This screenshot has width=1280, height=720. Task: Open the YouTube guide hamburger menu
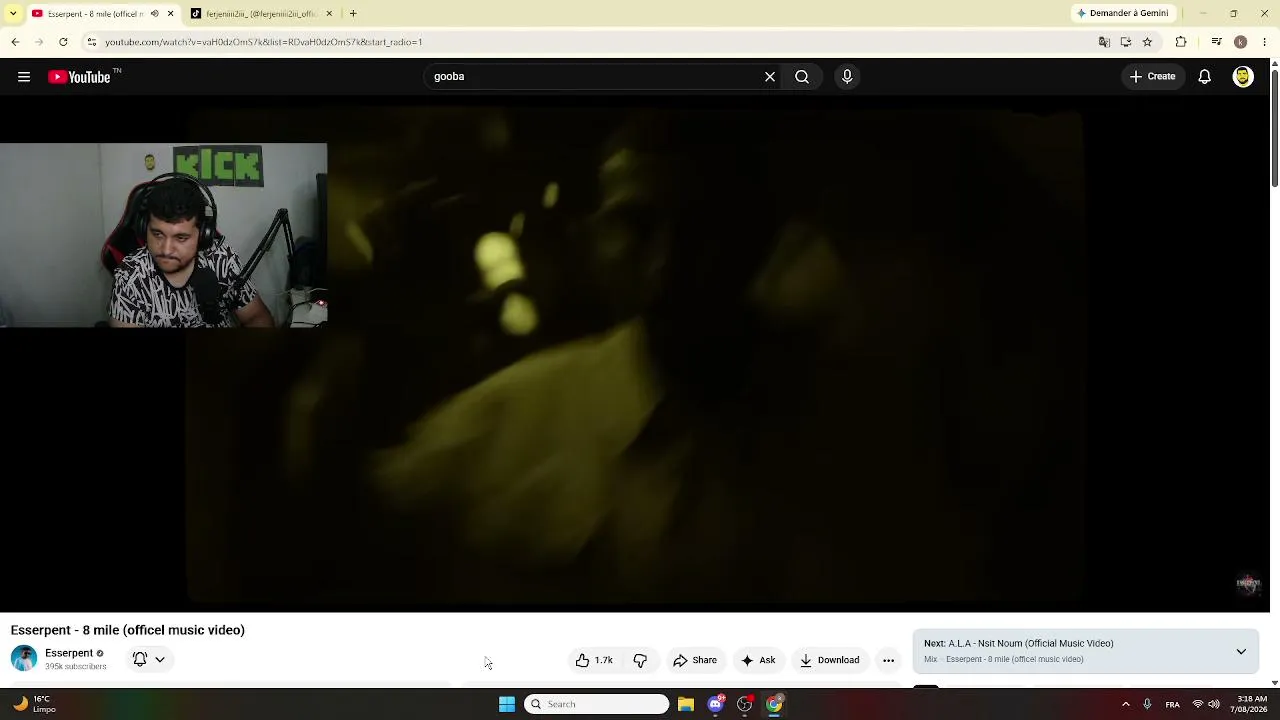[x=24, y=77]
